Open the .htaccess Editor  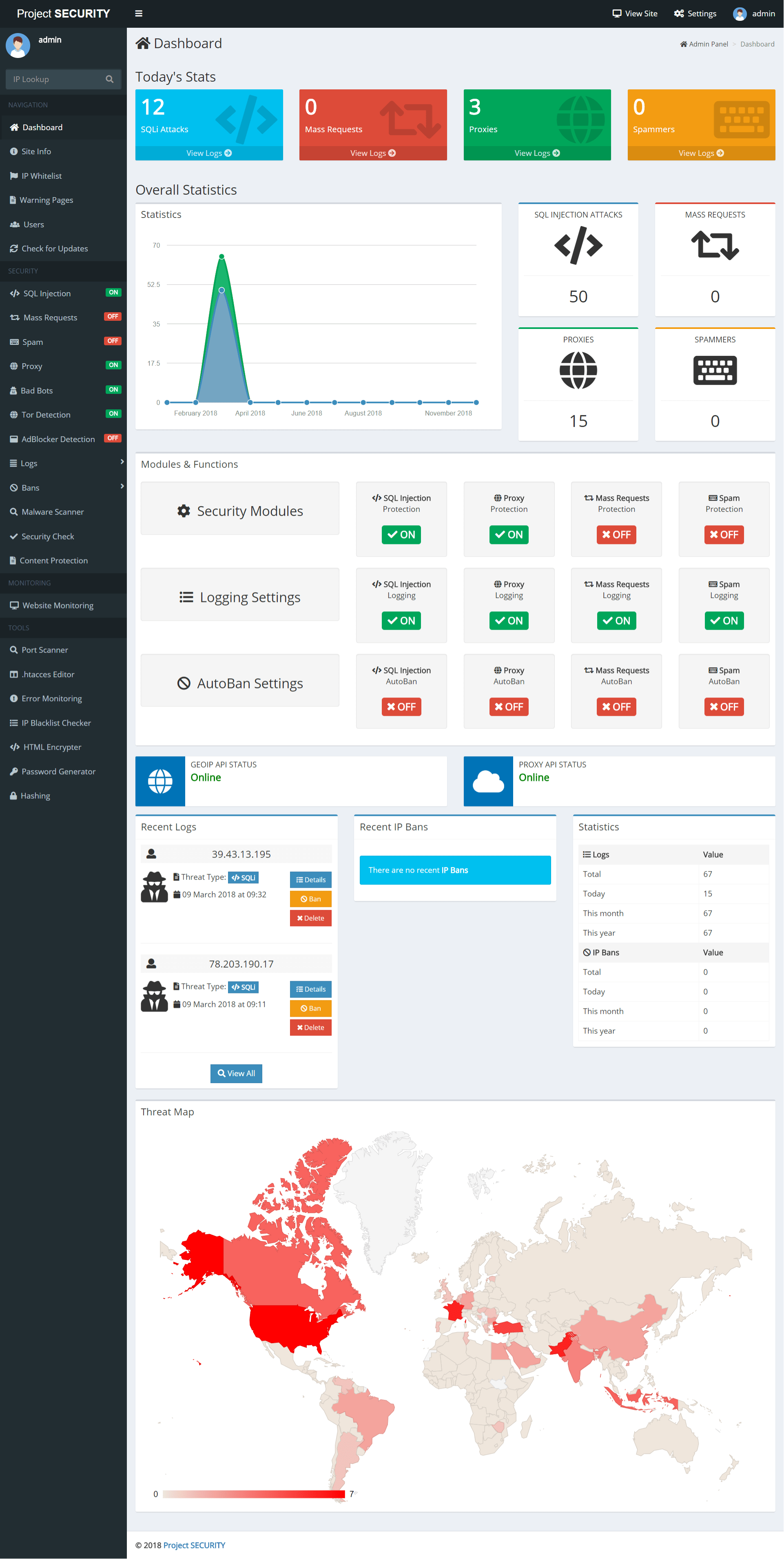click(x=47, y=673)
